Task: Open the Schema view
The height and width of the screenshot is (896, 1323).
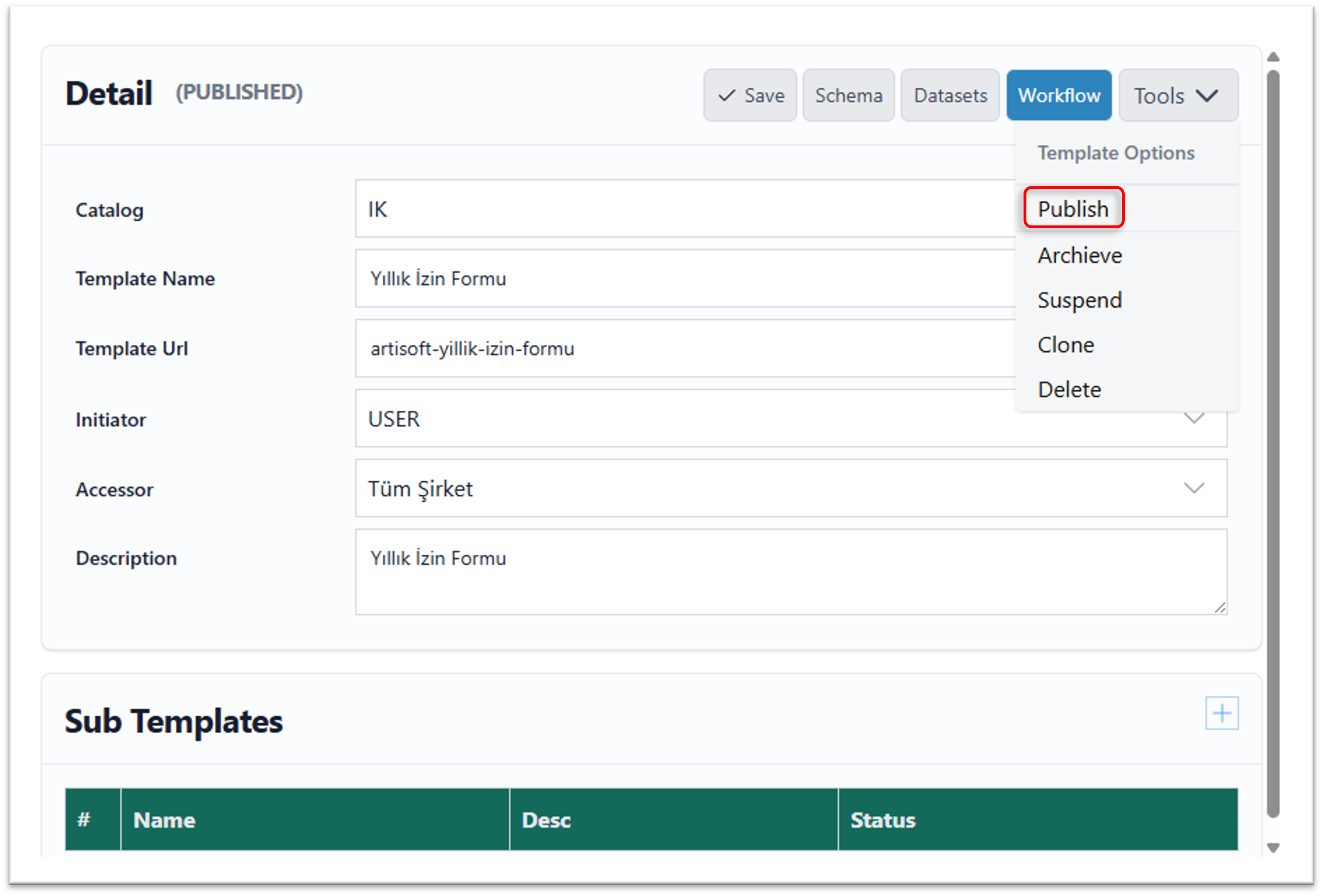Action: (x=848, y=95)
